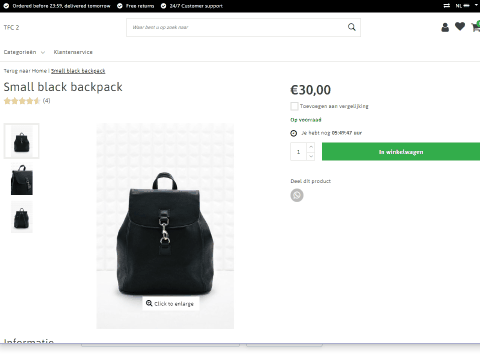Decrease quantity with the down arrow
The width and height of the screenshot is (480, 360).
[311, 156]
